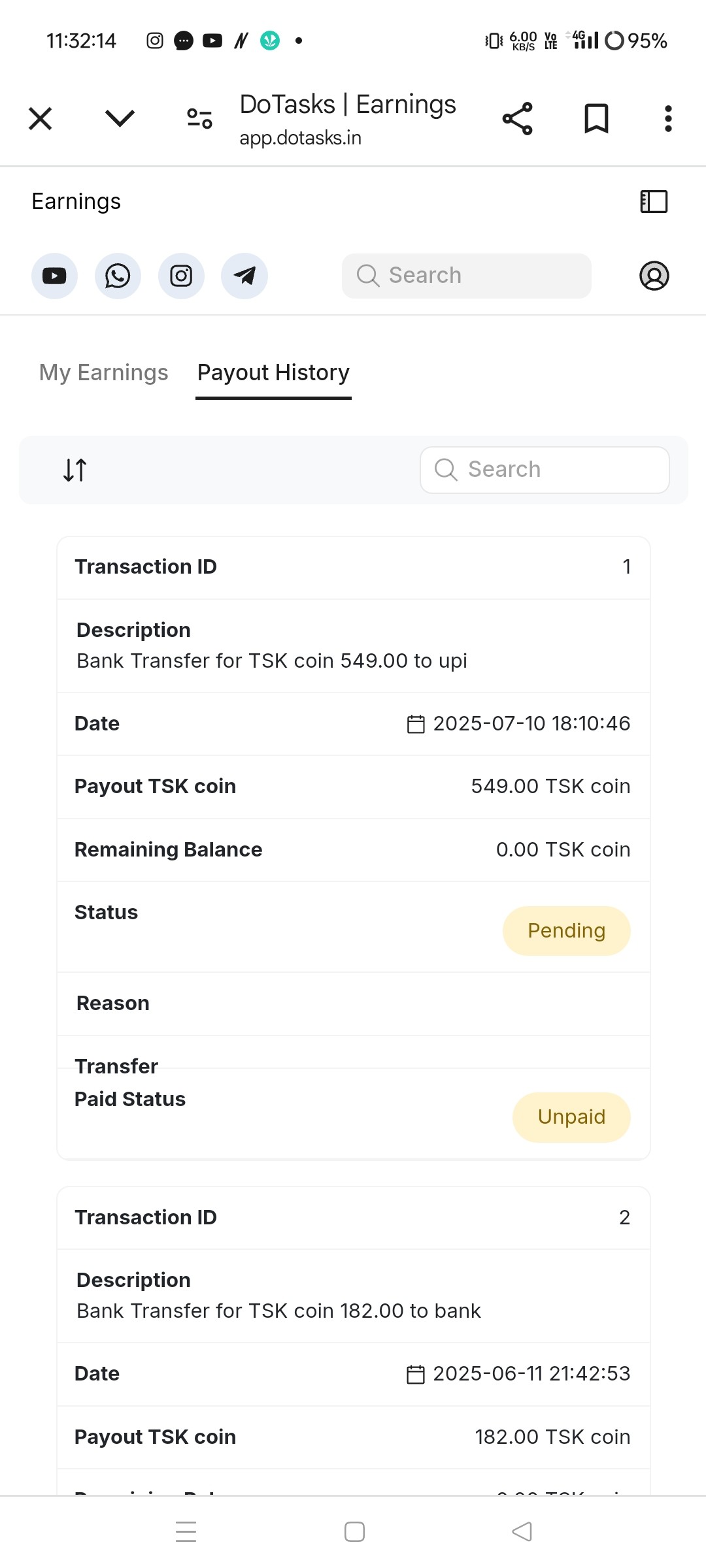Tap the Pending status badge
This screenshot has height=1568, width=706.
566,930
